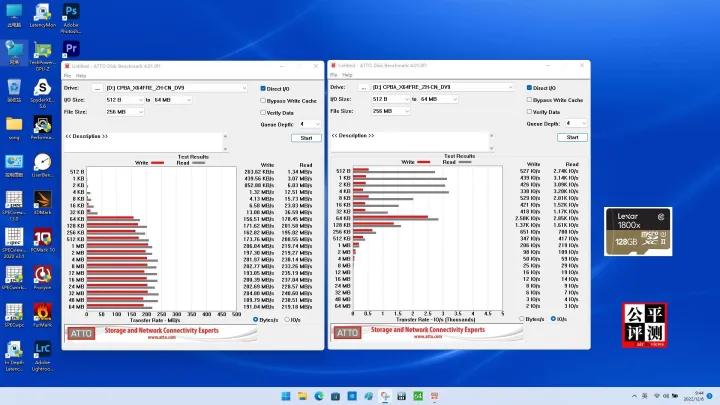The height and width of the screenshot is (405, 720).
Task: Open the PerformanceTest desktop icon
Action: point(42,128)
